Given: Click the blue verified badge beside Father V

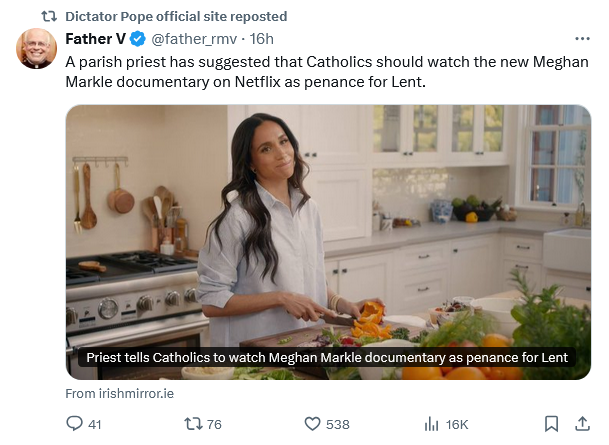Looking at the screenshot, I should pos(138,39).
